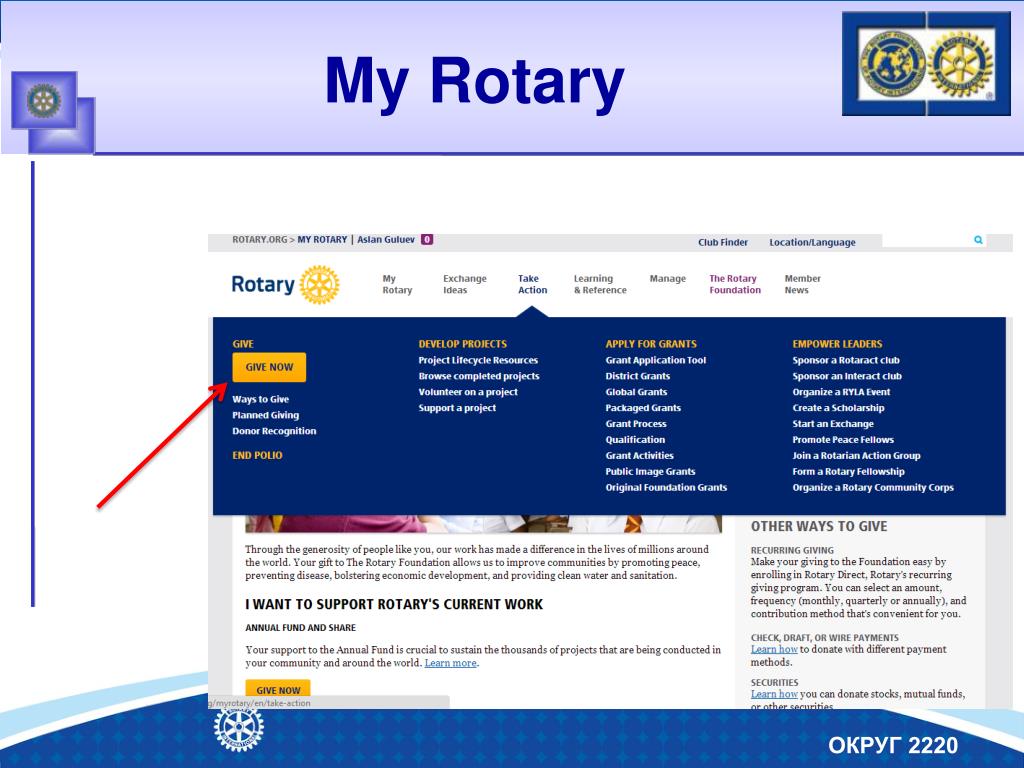Click OTHER WAYS TO GIVE heading
This screenshot has width=1024, height=768.
tap(819, 526)
